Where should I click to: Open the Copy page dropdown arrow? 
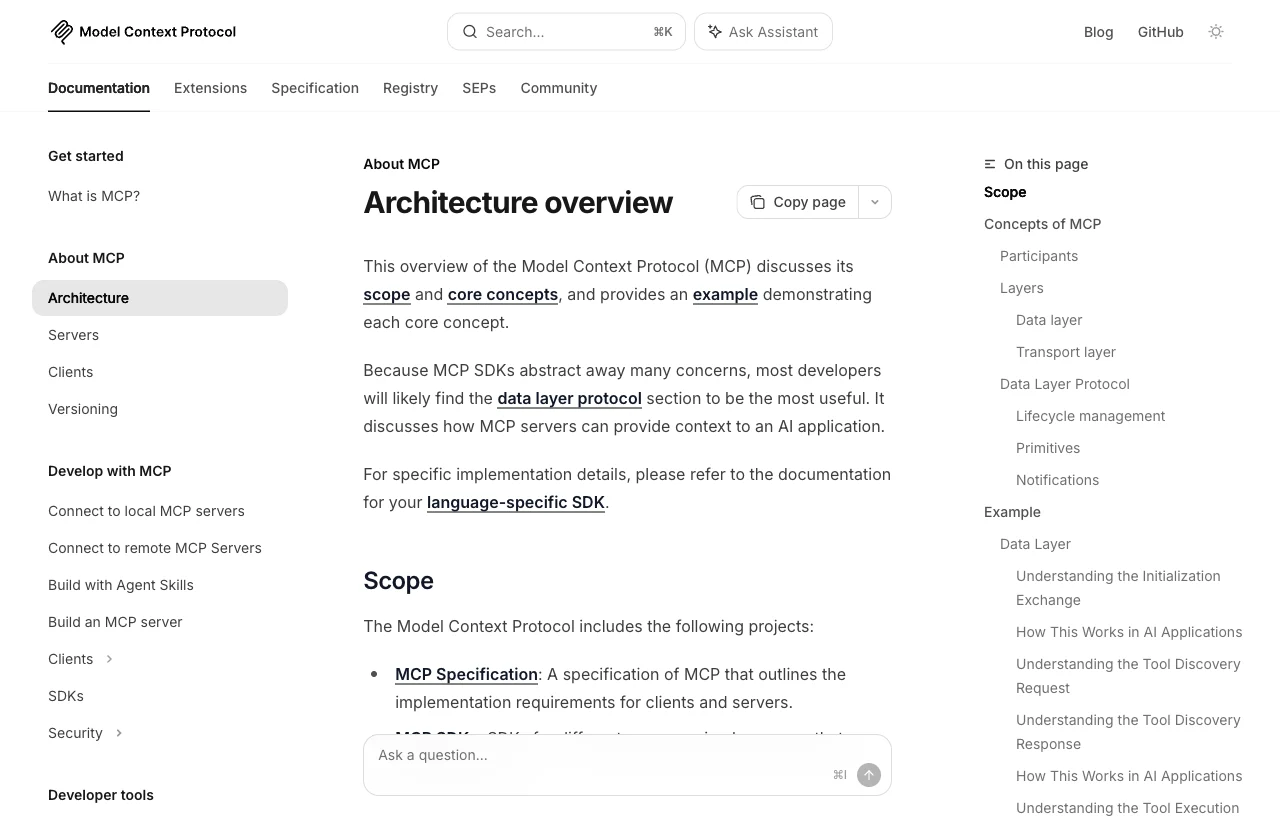click(875, 202)
